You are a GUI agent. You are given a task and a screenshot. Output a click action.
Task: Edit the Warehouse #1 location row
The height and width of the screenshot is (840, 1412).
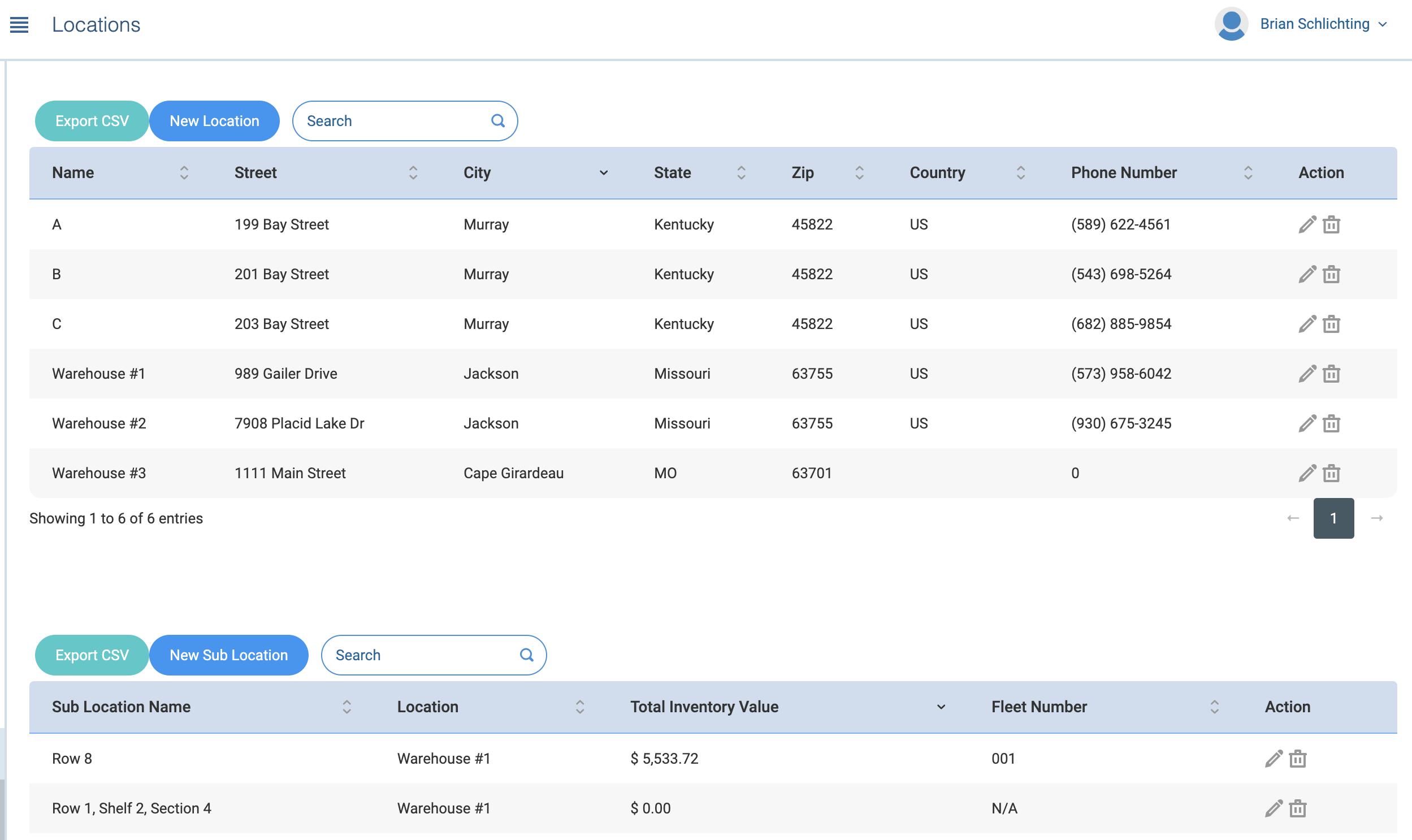click(x=1307, y=374)
